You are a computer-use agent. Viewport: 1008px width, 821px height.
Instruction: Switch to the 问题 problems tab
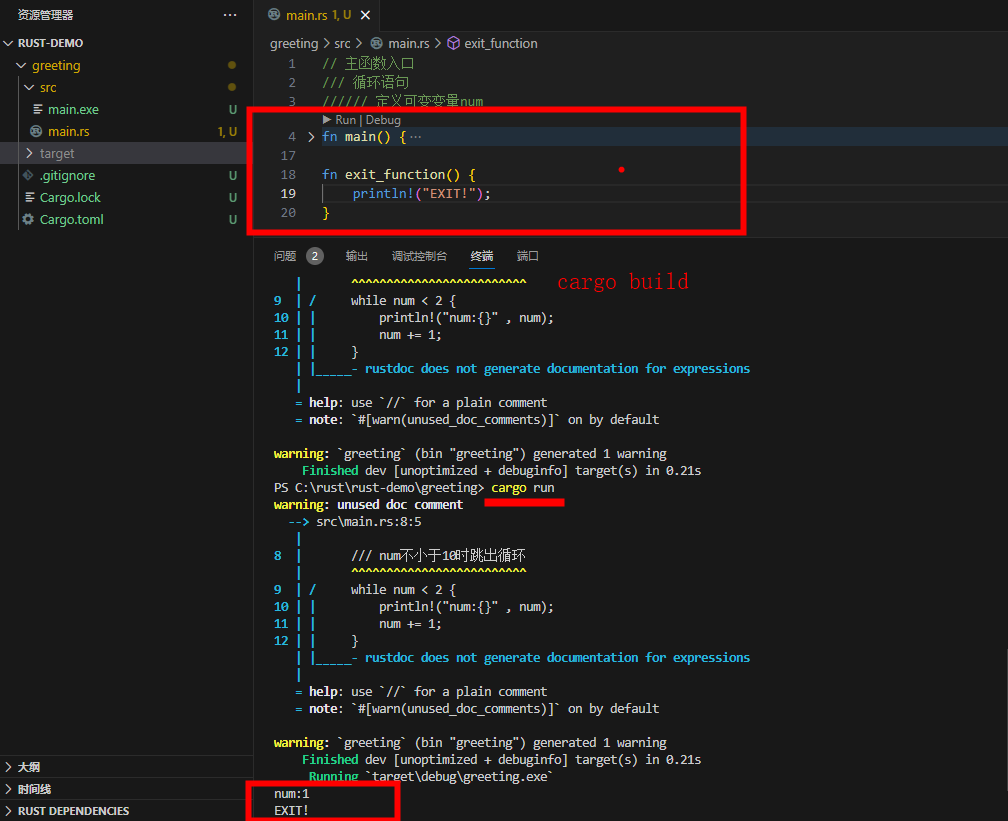[x=285, y=257]
